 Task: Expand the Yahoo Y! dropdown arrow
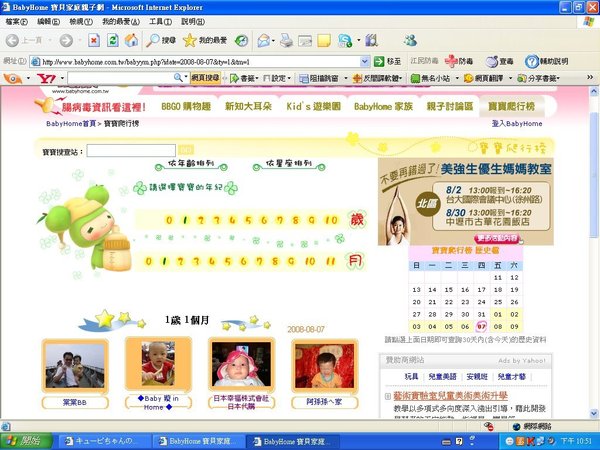62,78
